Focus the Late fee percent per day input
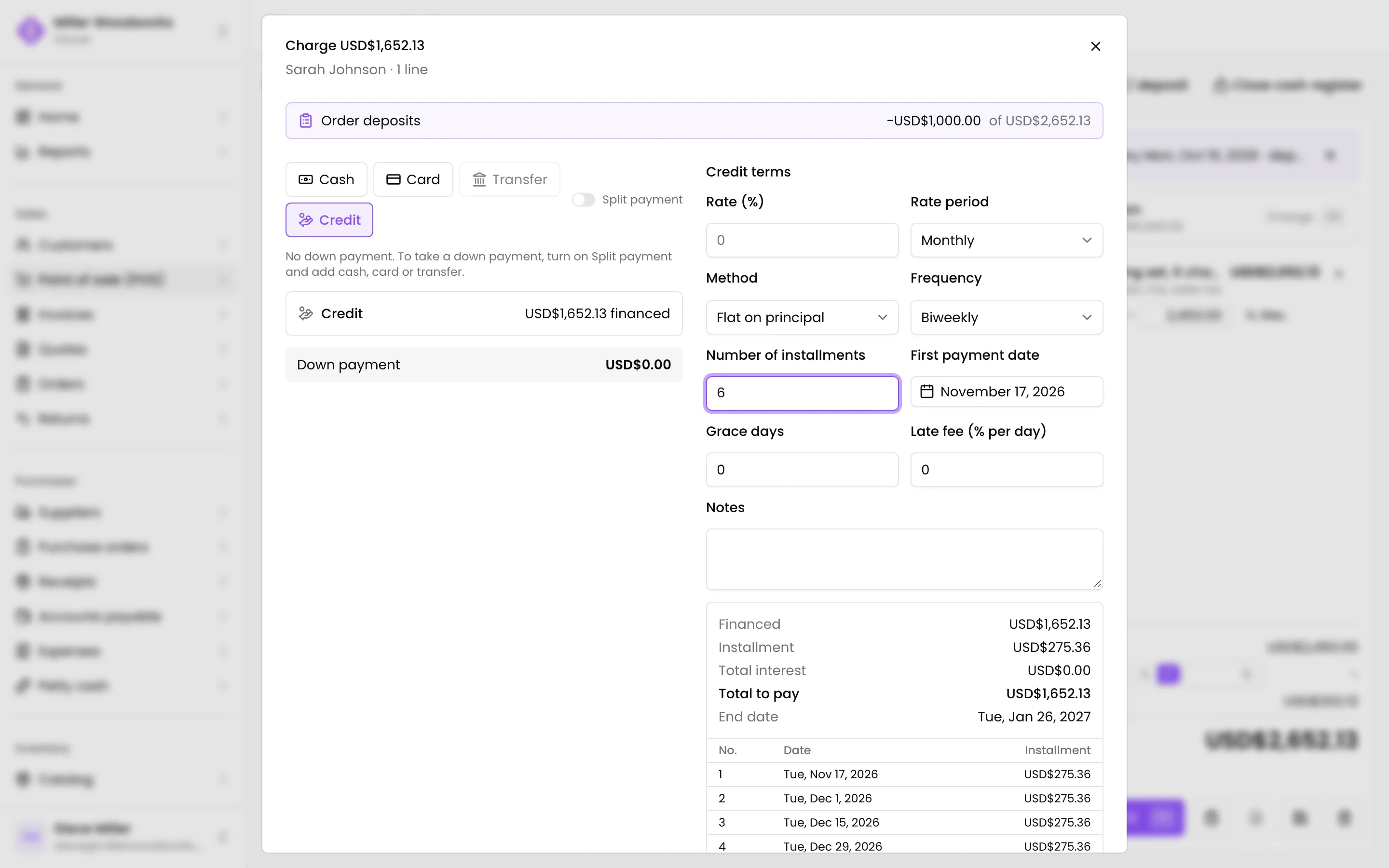 pos(1006,470)
